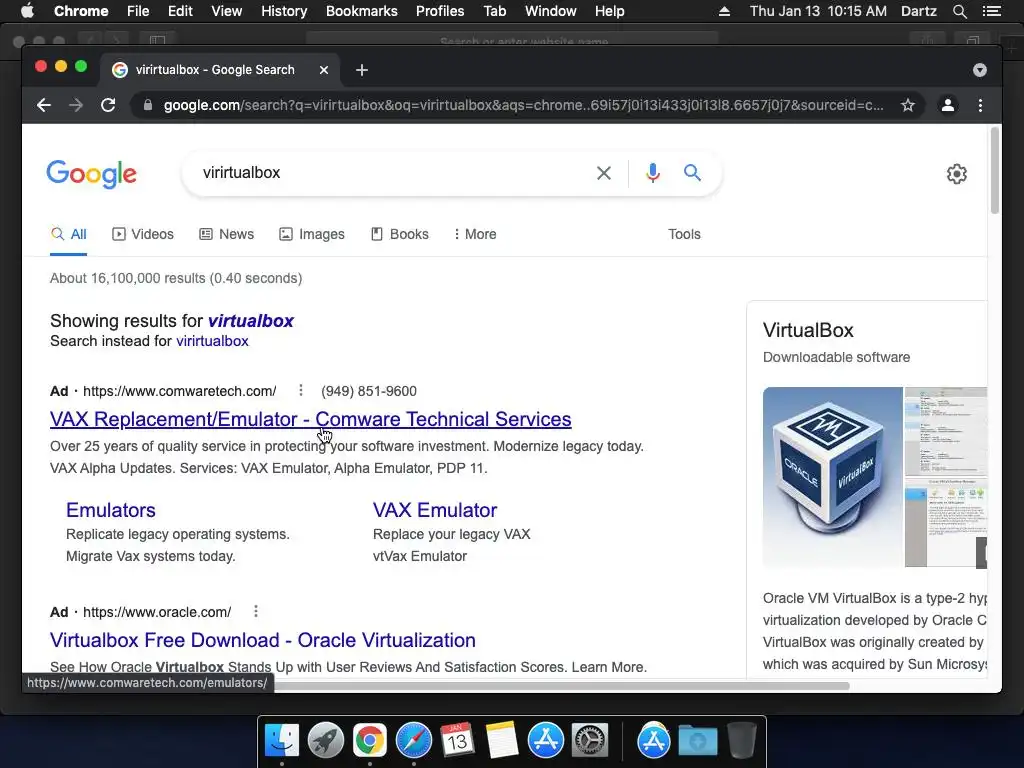Click the eject icon in menu bar
1024x768 pixels.
724,11
